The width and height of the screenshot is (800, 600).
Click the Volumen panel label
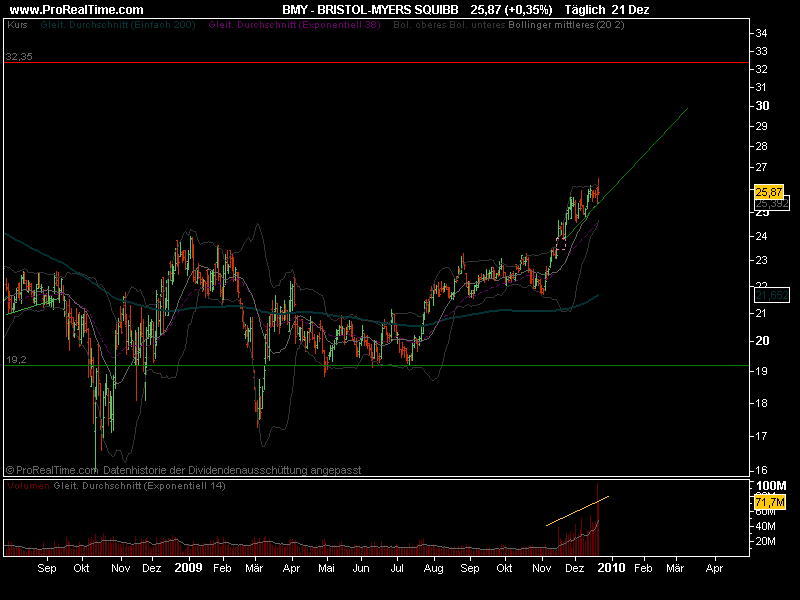(x=26, y=485)
